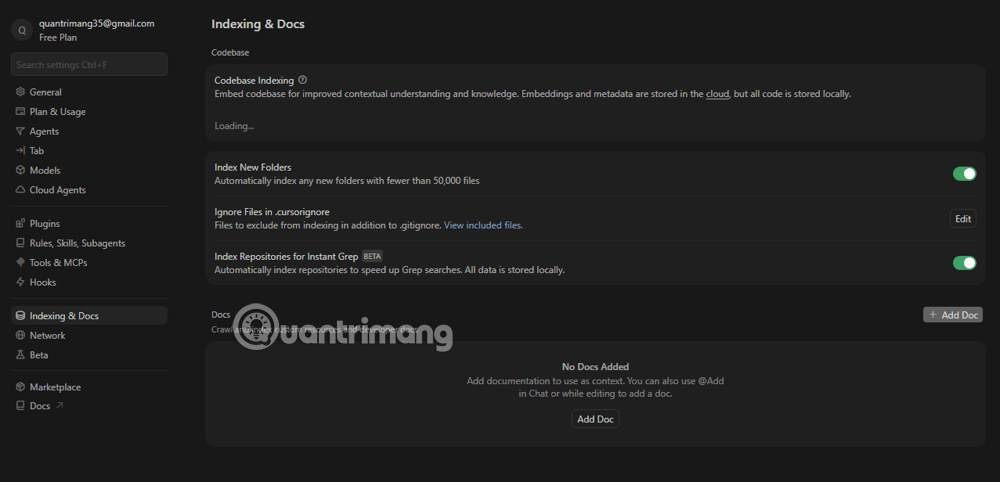Image resolution: width=1000 pixels, height=482 pixels.
Task: Click the No Docs Added message
Action: tap(595, 367)
